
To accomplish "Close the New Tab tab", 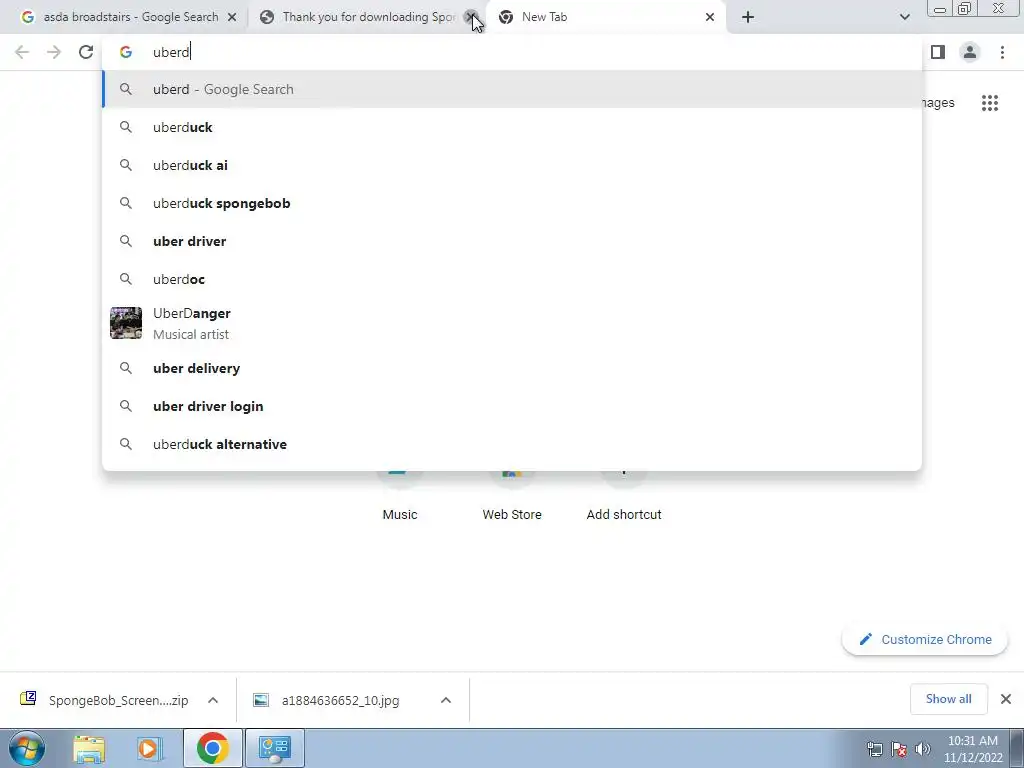I will [x=710, y=17].
